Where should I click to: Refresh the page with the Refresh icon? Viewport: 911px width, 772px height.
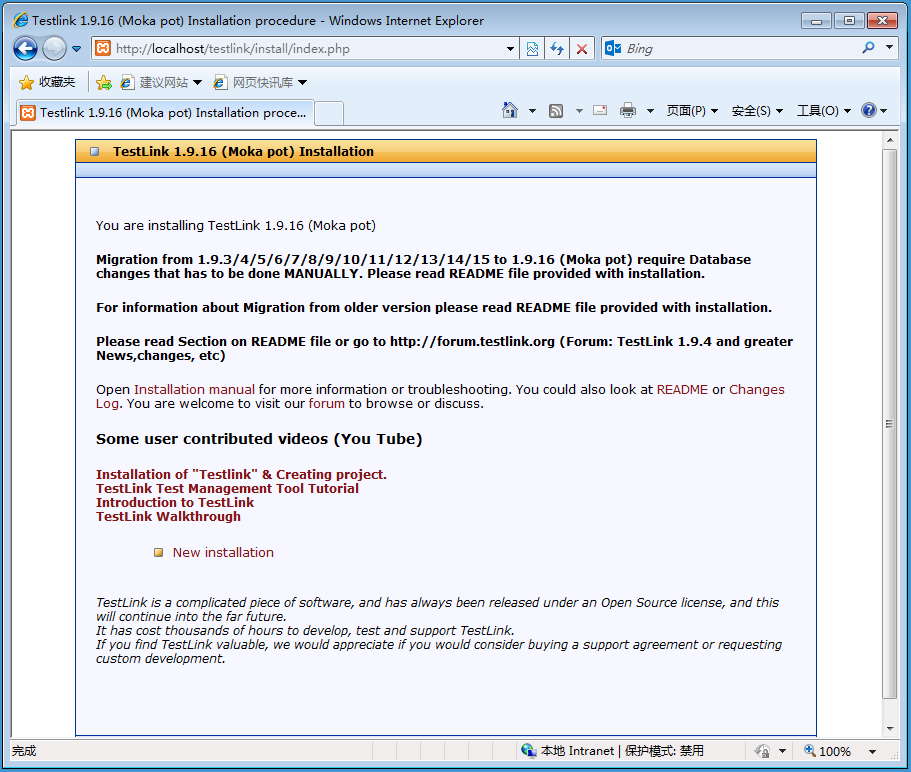pos(557,49)
